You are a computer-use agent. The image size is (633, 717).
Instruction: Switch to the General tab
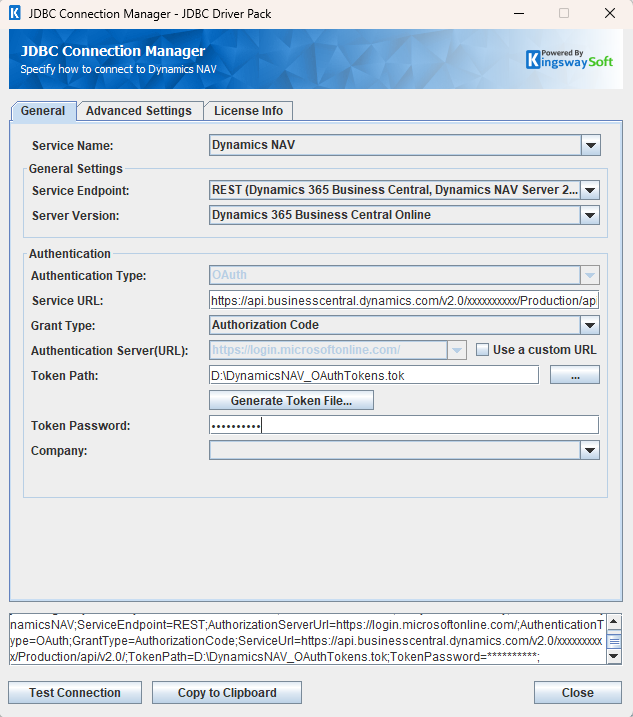pyautogui.click(x=43, y=111)
